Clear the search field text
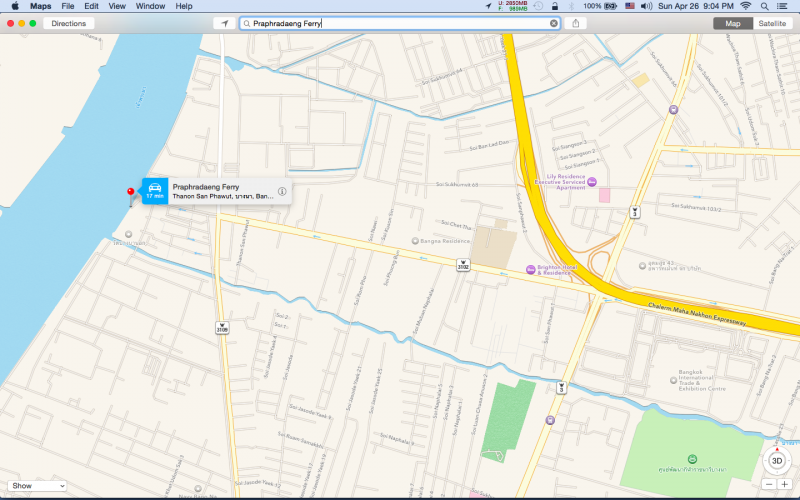 (554, 23)
